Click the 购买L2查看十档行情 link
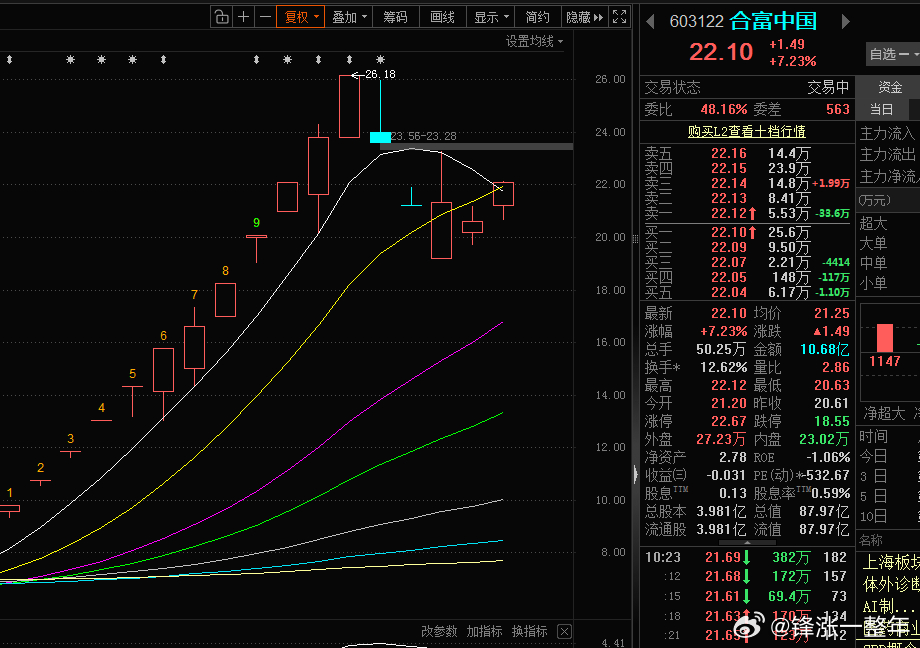The height and width of the screenshot is (648, 920). 746,131
